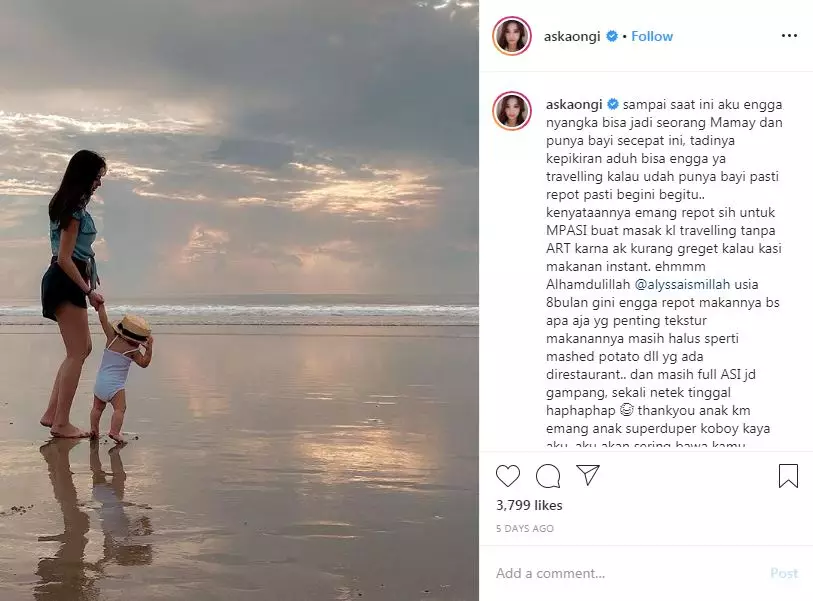View likers by clicking 3,799 likes
Viewport: 813px width, 601px height.
(531, 505)
